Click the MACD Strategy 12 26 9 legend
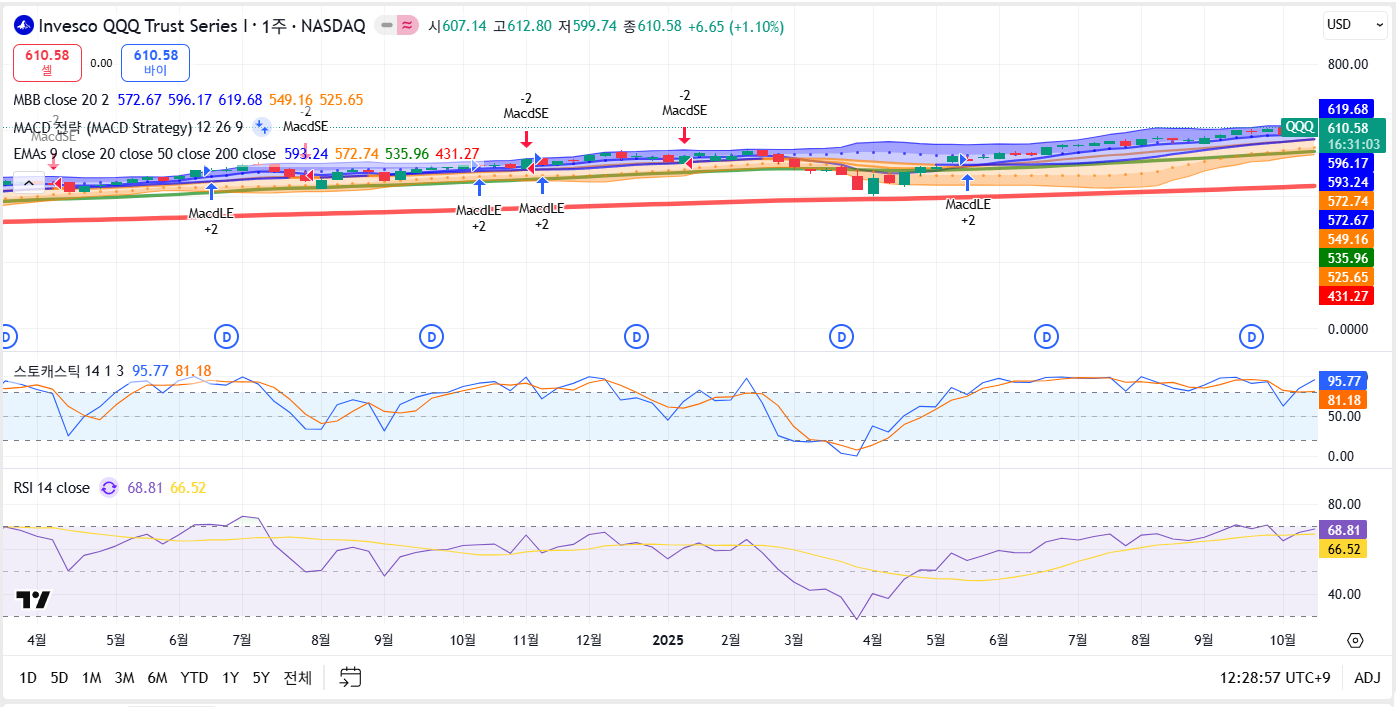Image resolution: width=1396 pixels, height=707 pixels. pos(128,127)
